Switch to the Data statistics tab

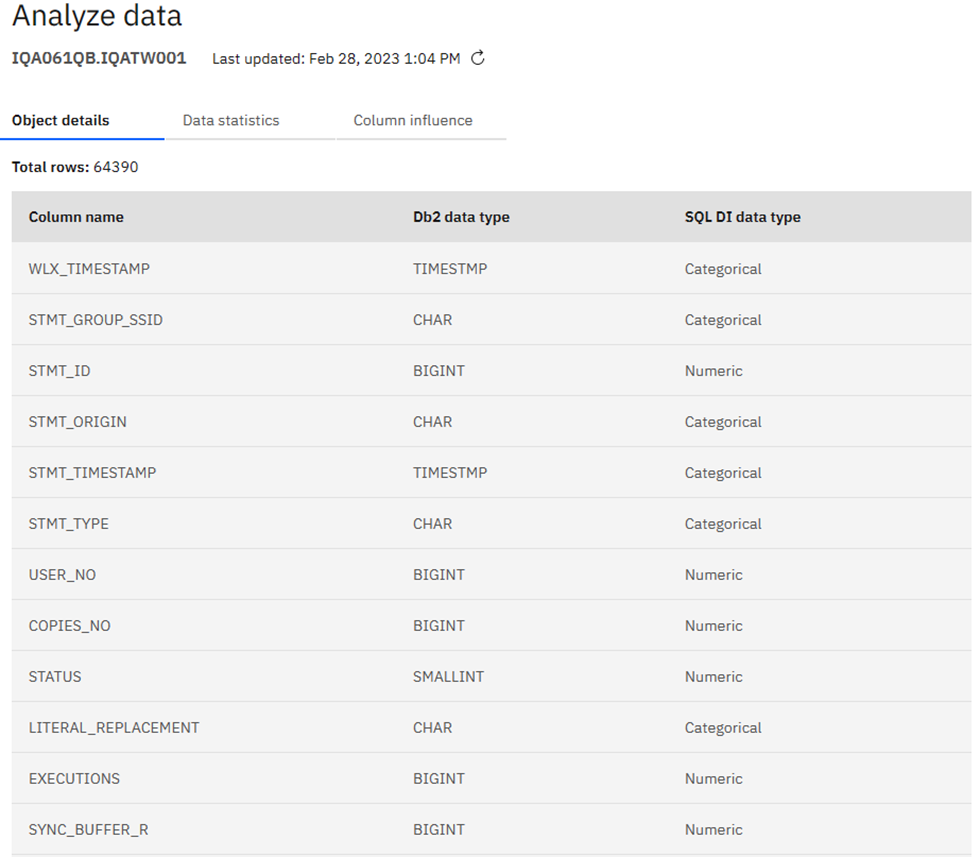pos(231,120)
